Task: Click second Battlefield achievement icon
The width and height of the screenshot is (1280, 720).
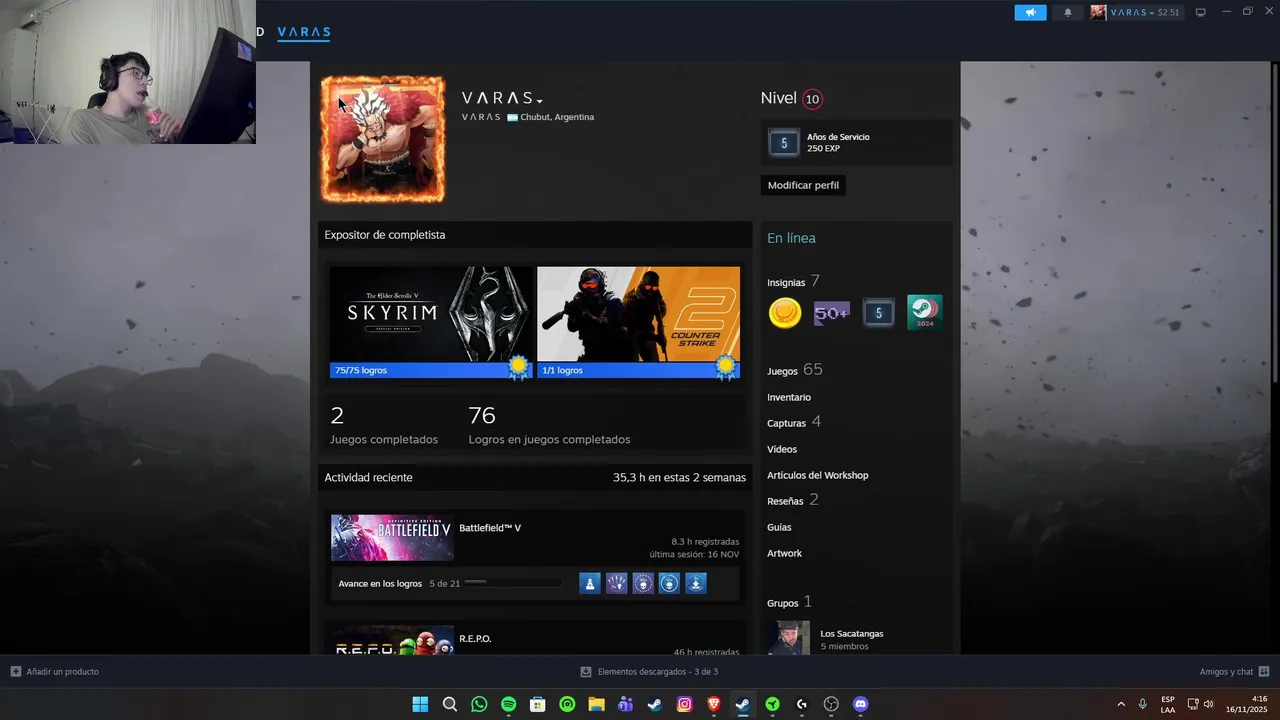Action: 617,583
